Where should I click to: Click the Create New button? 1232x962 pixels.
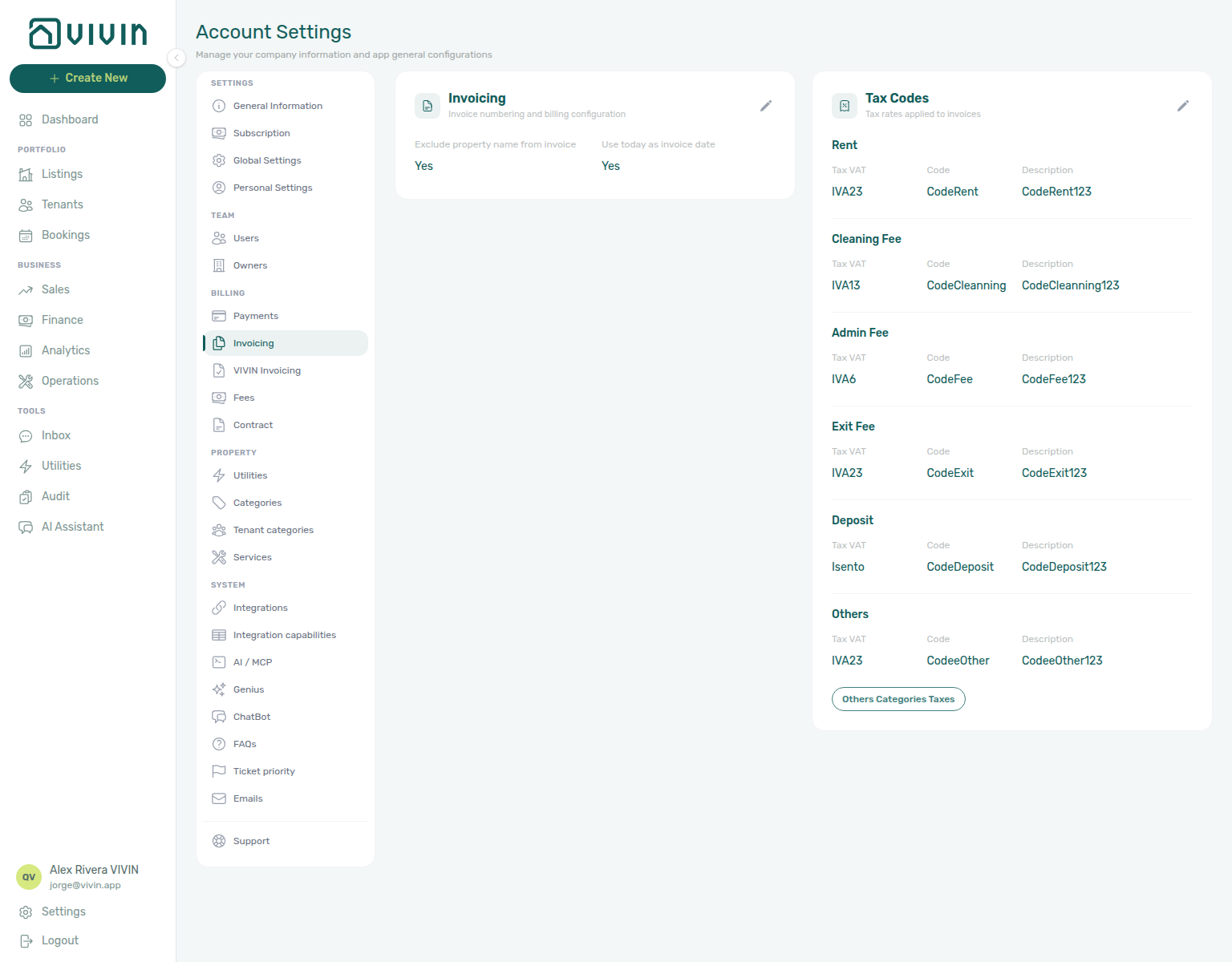tap(87, 78)
